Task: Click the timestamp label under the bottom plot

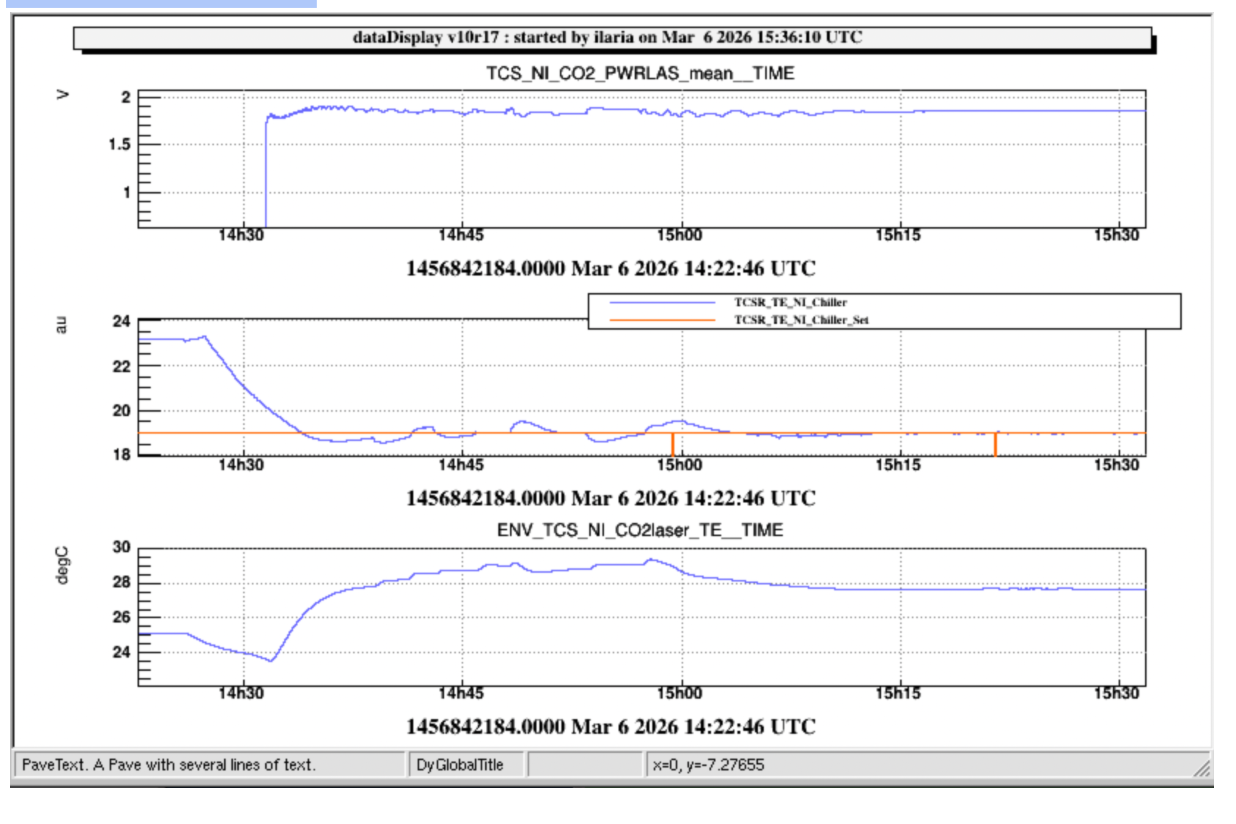Action: click(x=610, y=726)
